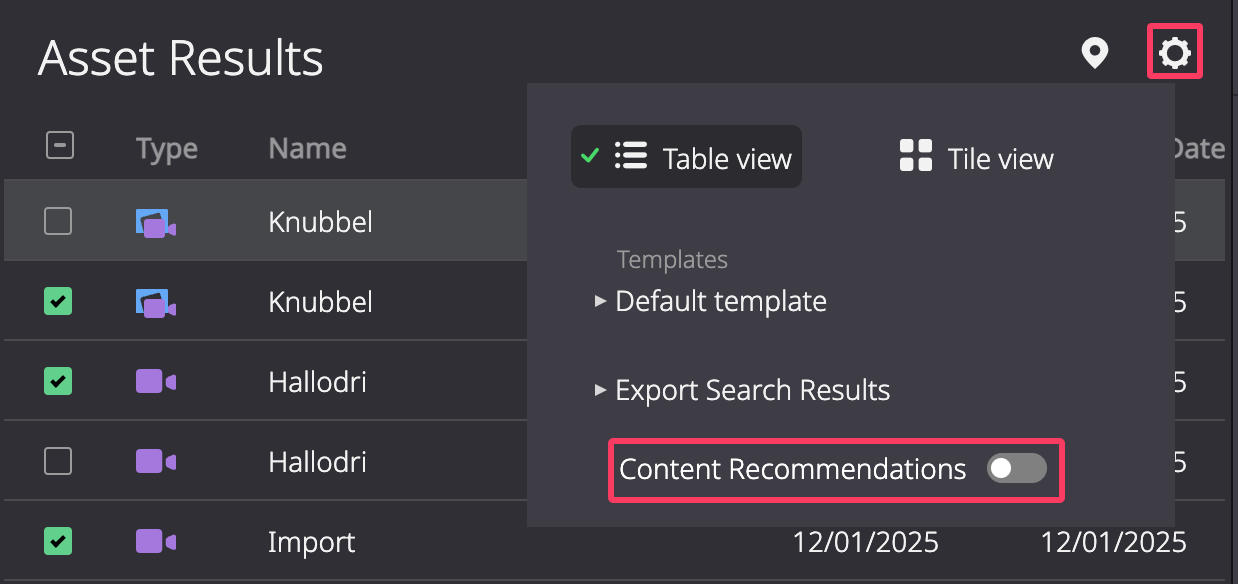Expand the Default template triangle
Viewport: 1238px width, 584px height.
tap(600, 301)
